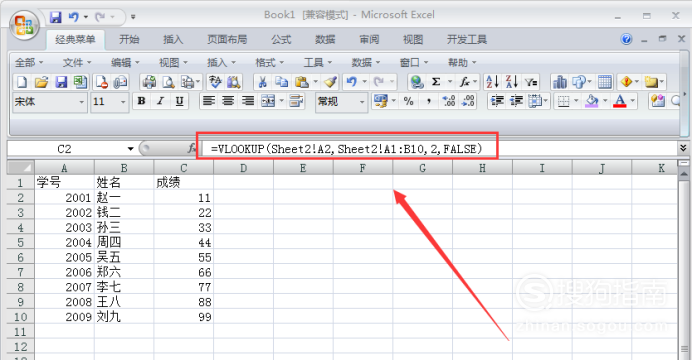692x360 pixels.
Task: Switch to the 公式 tab
Action: pos(281,39)
